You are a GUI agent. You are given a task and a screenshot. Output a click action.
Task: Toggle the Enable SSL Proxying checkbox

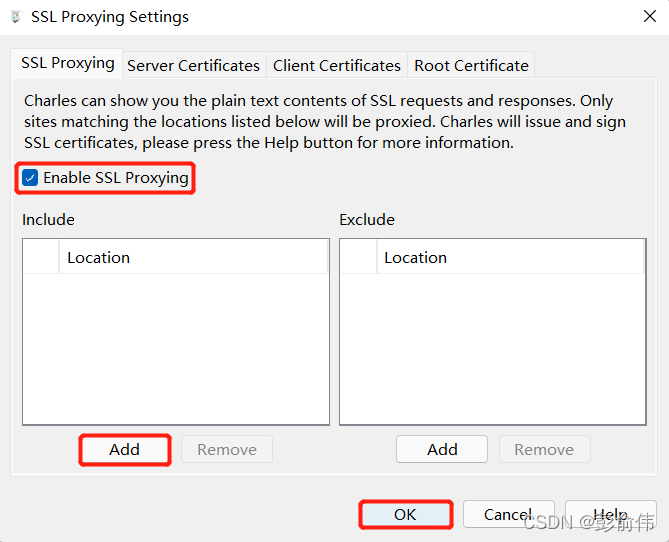(30, 178)
